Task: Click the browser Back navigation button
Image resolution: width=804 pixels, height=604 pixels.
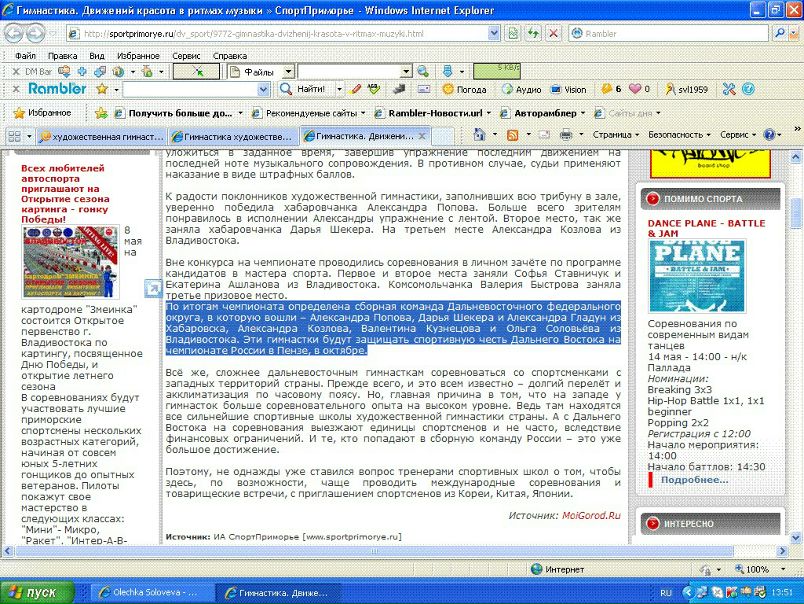Action: pos(17,32)
